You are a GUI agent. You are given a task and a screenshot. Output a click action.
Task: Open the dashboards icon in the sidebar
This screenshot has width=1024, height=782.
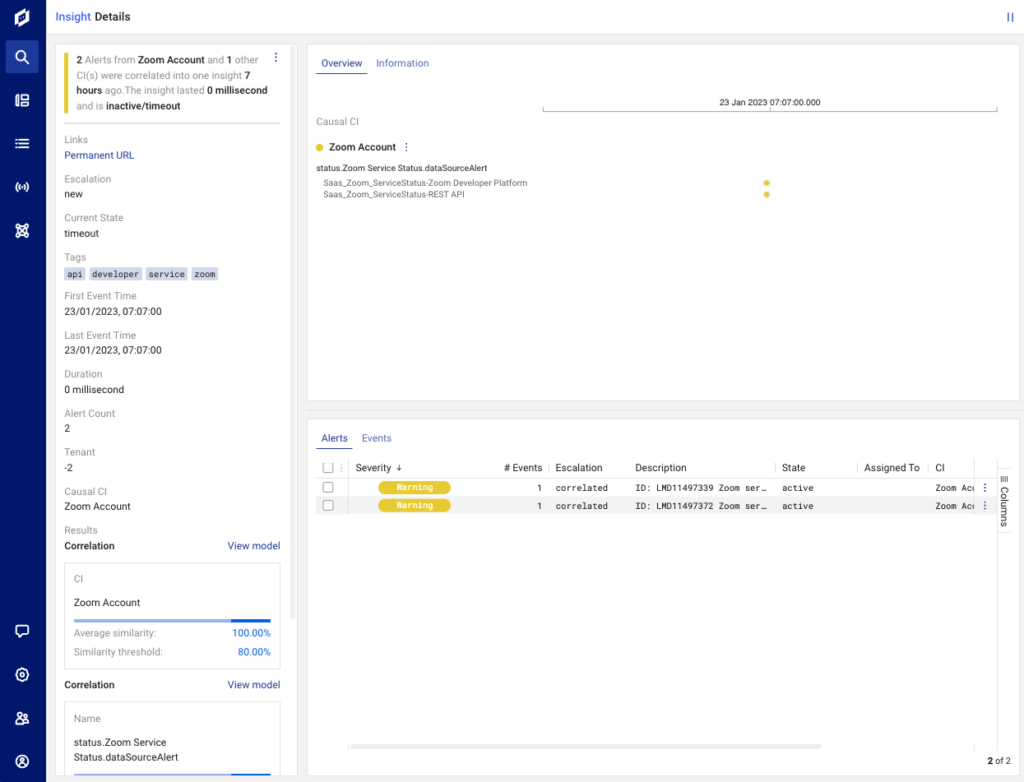(x=22, y=100)
